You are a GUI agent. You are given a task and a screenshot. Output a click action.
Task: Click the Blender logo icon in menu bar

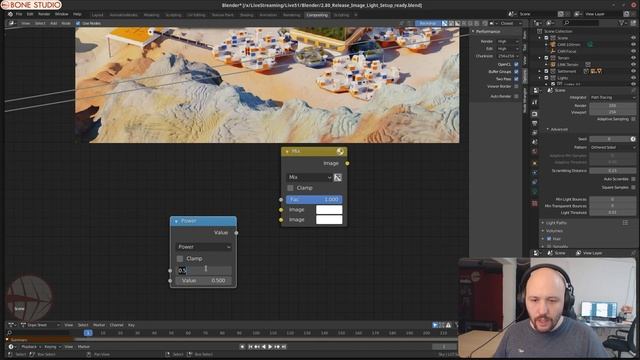pos(10,14)
